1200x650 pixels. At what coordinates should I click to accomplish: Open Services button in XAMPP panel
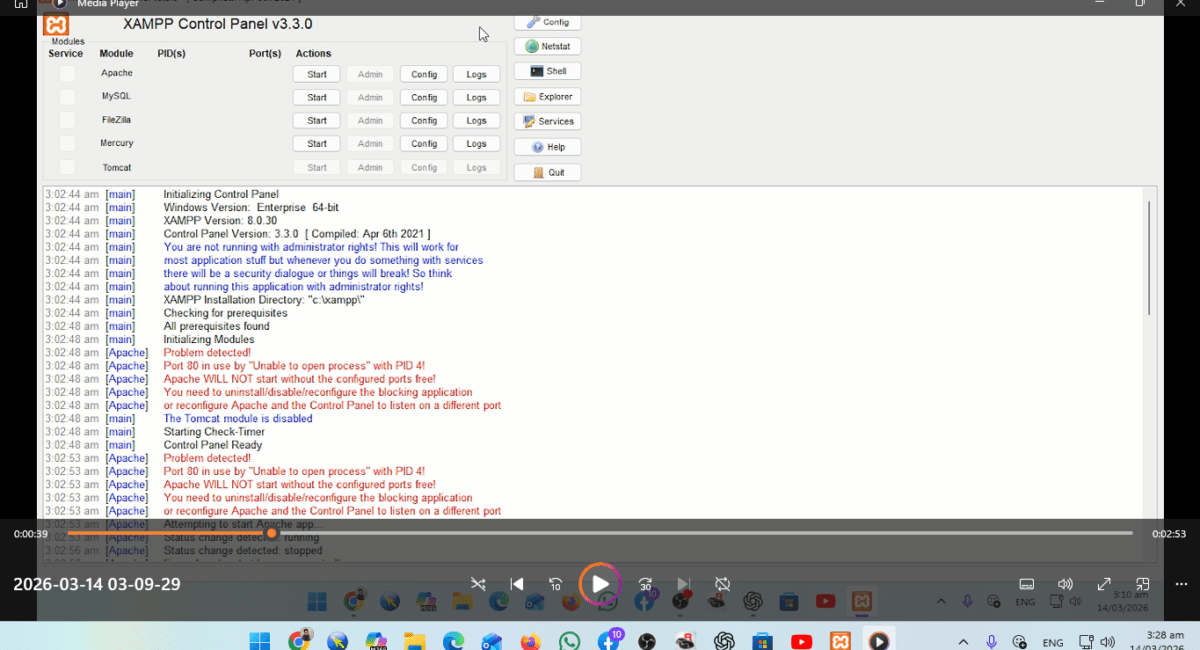(547, 121)
